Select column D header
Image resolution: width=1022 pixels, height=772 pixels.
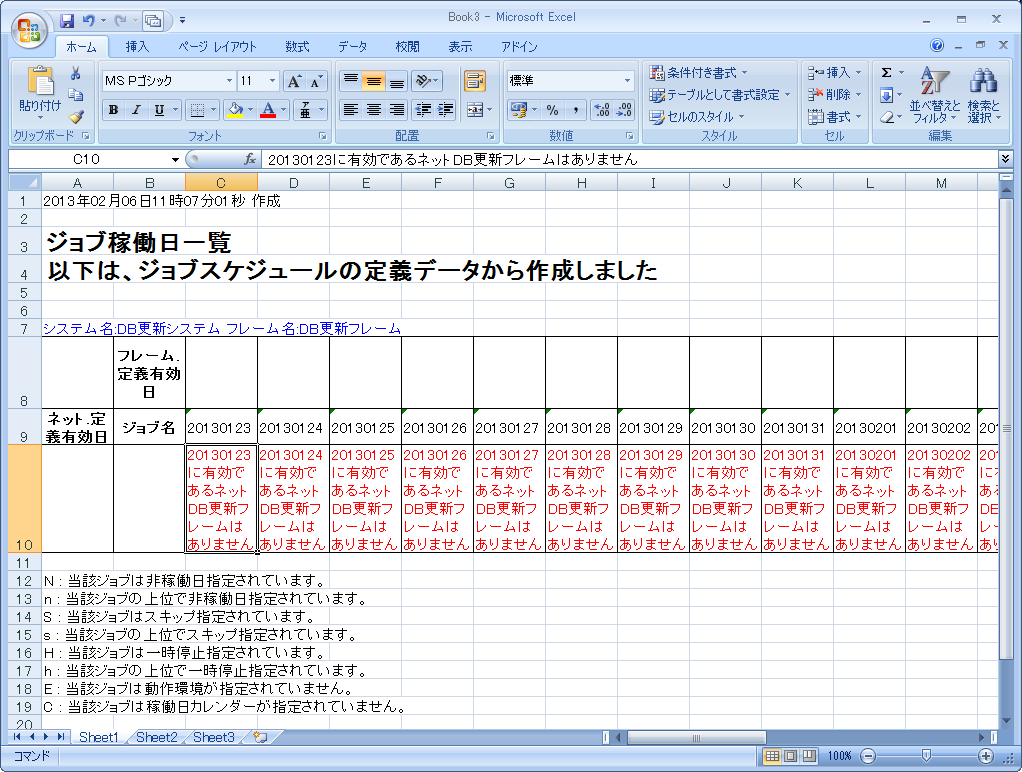(293, 183)
